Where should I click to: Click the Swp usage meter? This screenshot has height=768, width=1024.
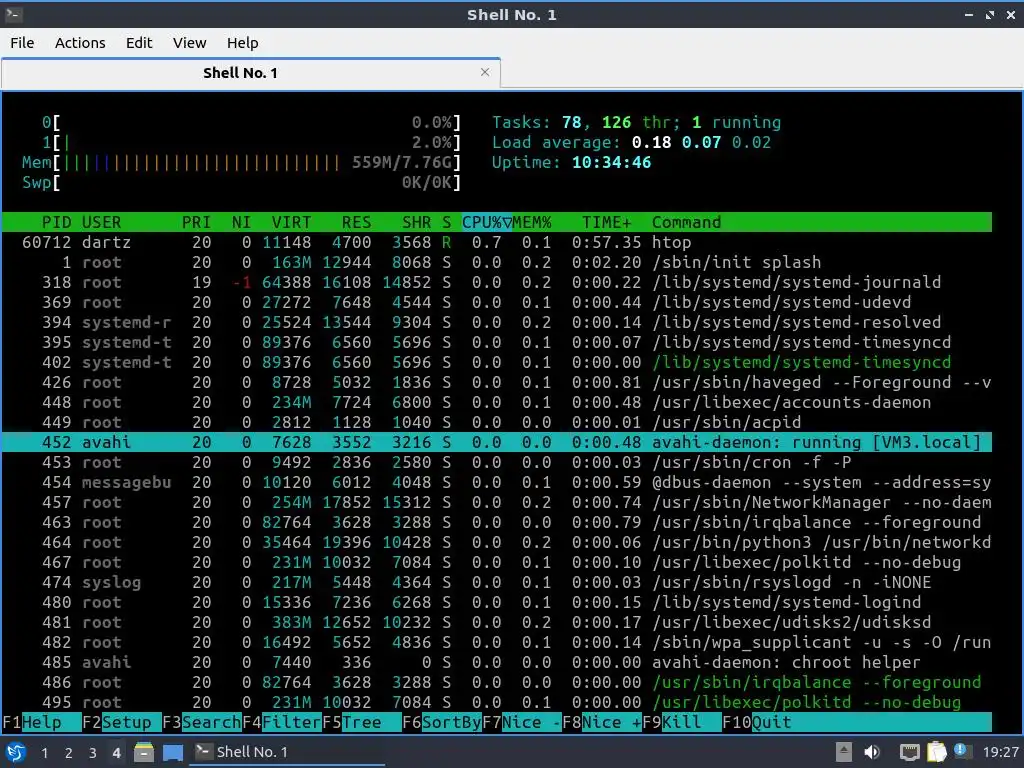tap(241, 182)
